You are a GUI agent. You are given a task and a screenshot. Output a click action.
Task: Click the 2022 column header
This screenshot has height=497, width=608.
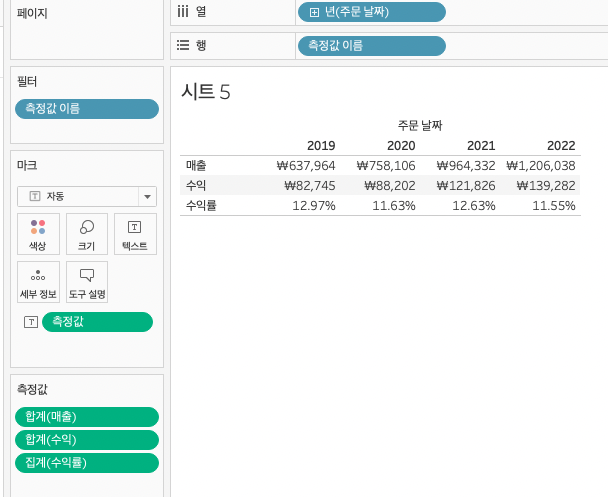click(561, 146)
